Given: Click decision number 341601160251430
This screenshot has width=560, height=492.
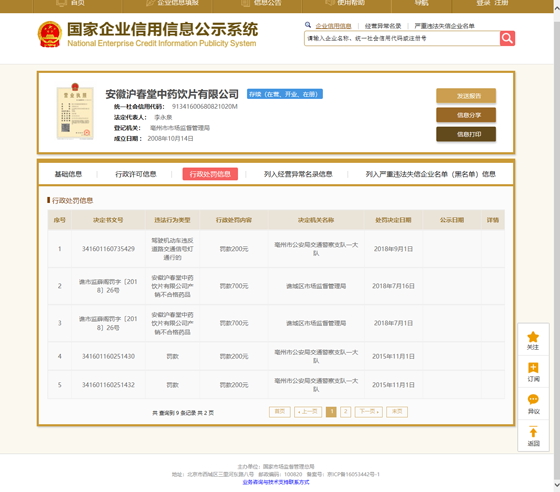Looking at the screenshot, I should [108, 356].
